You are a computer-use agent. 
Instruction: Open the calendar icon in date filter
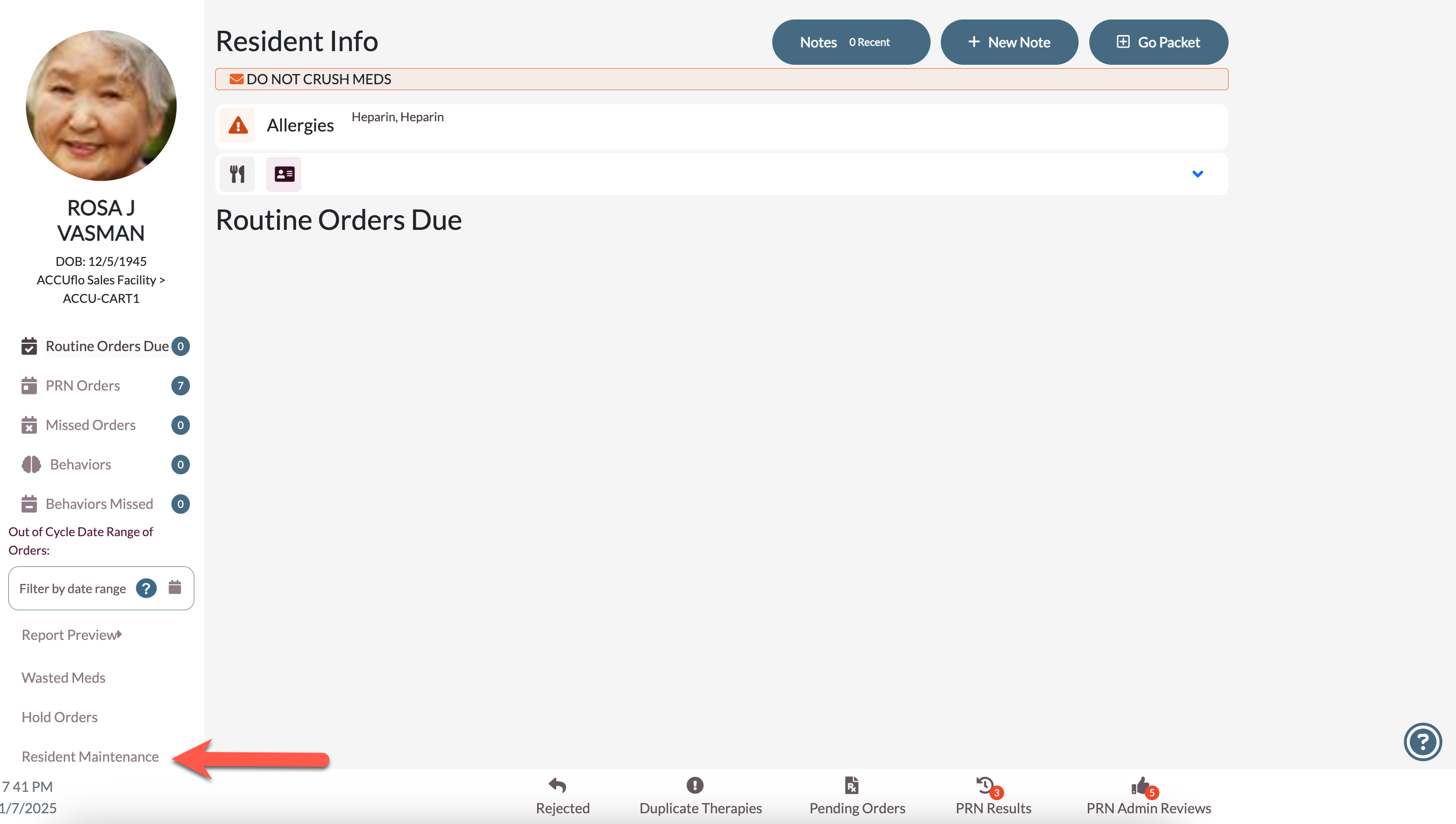pyautogui.click(x=175, y=587)
